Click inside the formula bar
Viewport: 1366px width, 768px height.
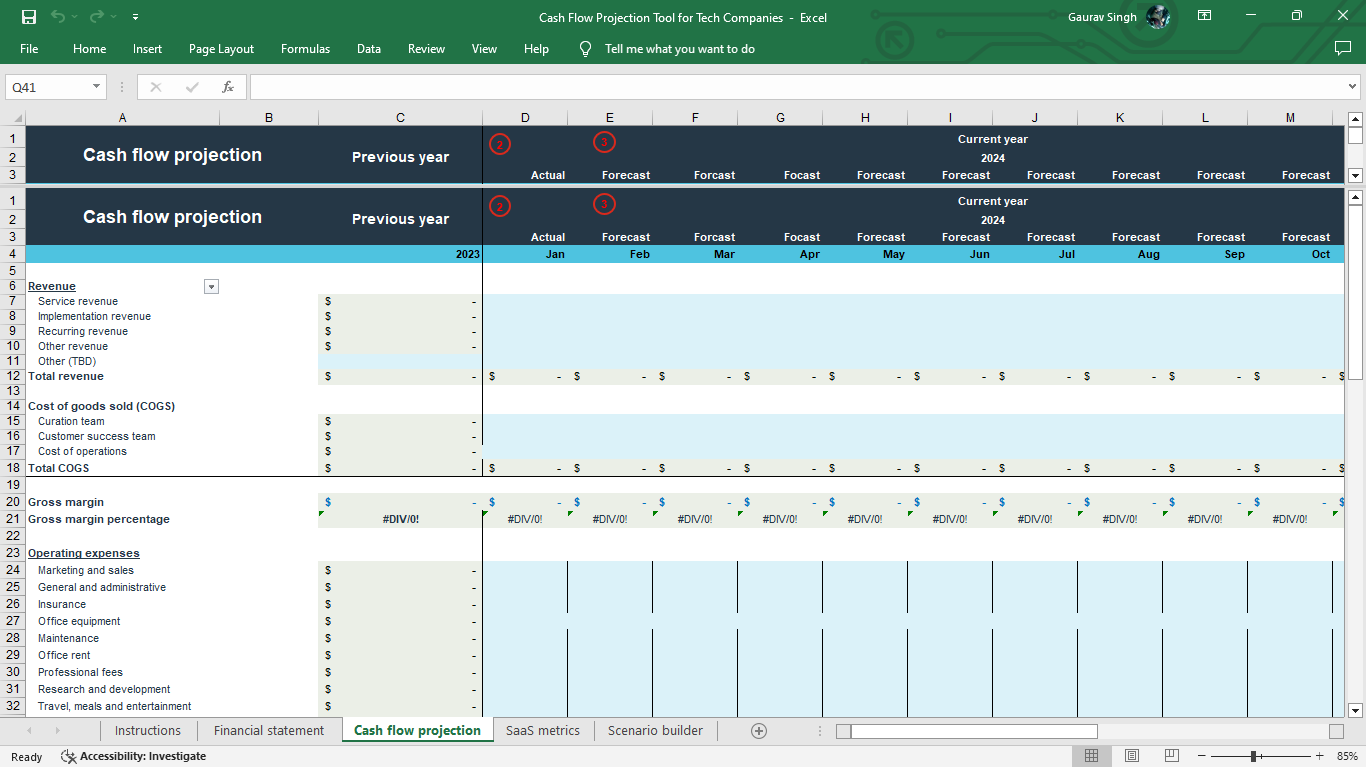(x=700, y=86)
